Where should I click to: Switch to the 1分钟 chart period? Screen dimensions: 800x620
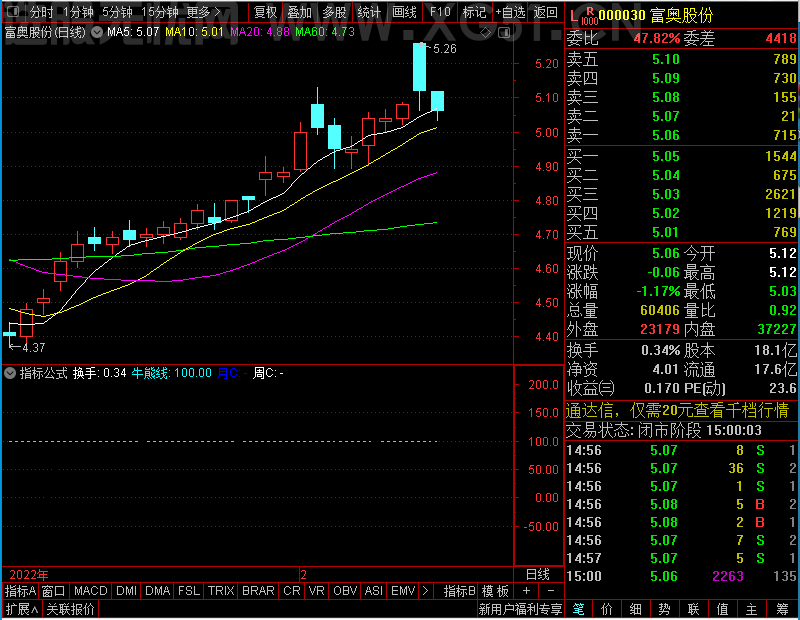coord(79,12)
